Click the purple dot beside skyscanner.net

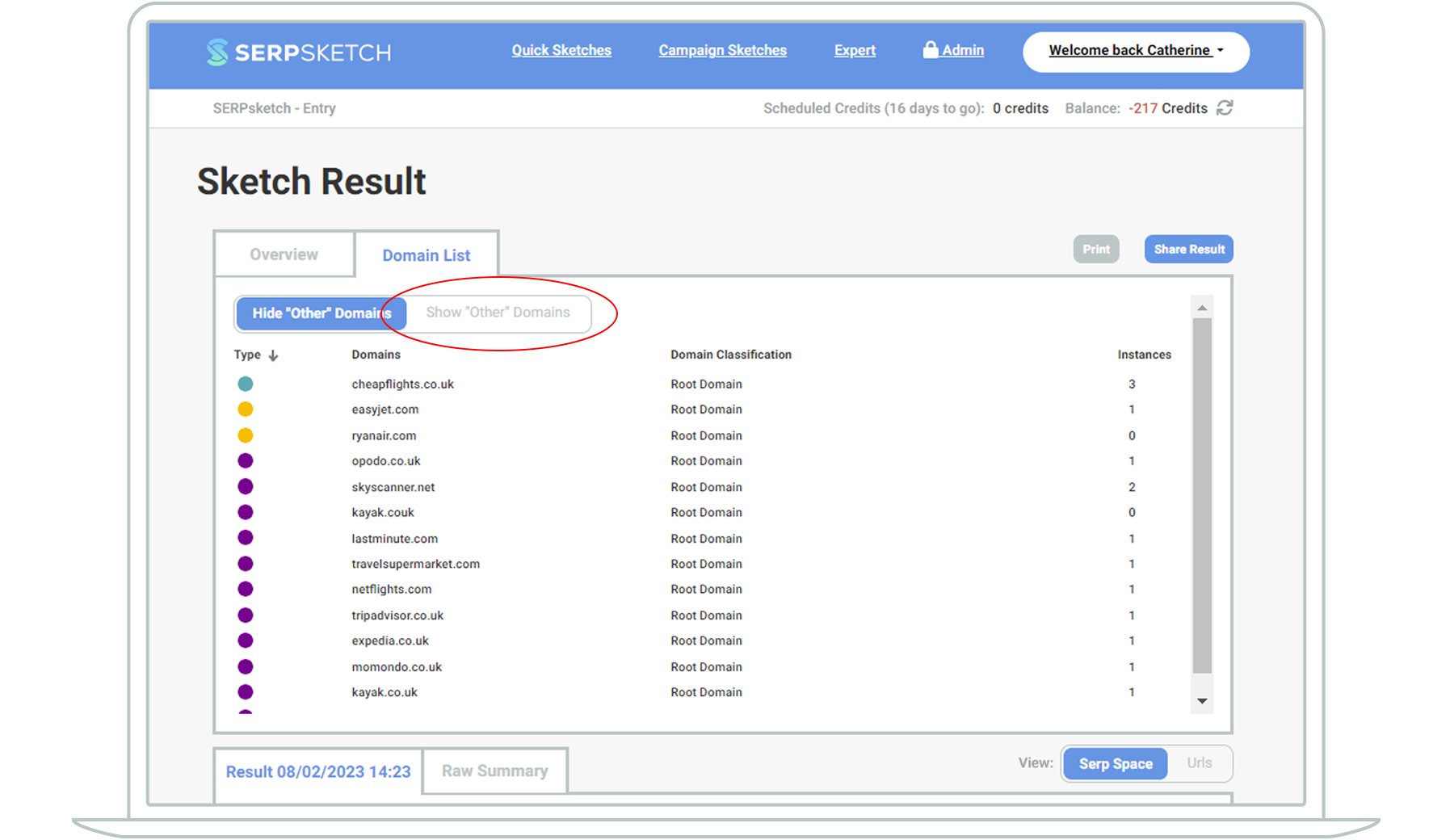(246, 487)
